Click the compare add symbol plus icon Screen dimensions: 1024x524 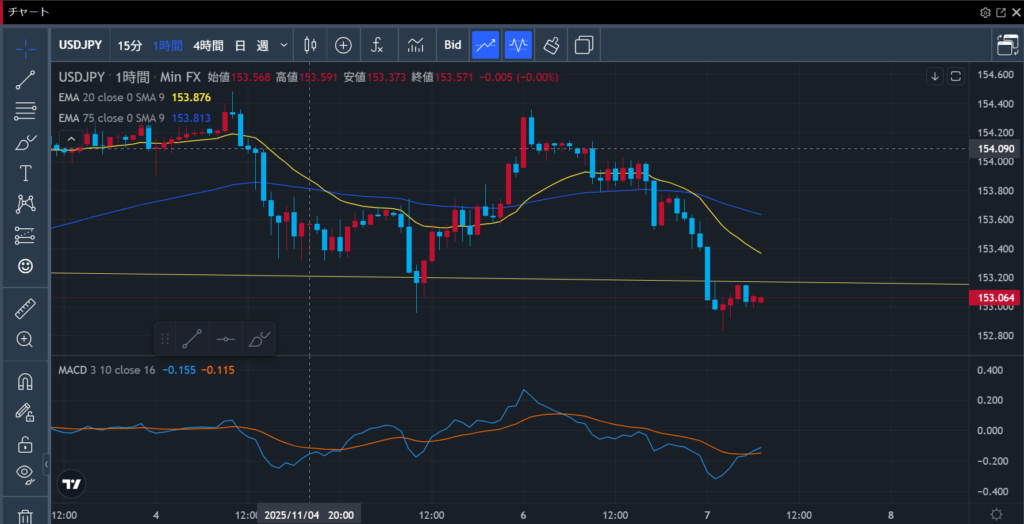(343, 45)
